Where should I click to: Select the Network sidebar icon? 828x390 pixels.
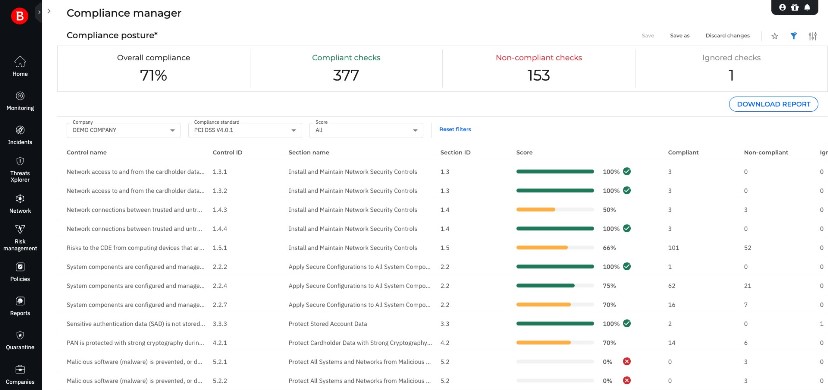pos(20,203)
